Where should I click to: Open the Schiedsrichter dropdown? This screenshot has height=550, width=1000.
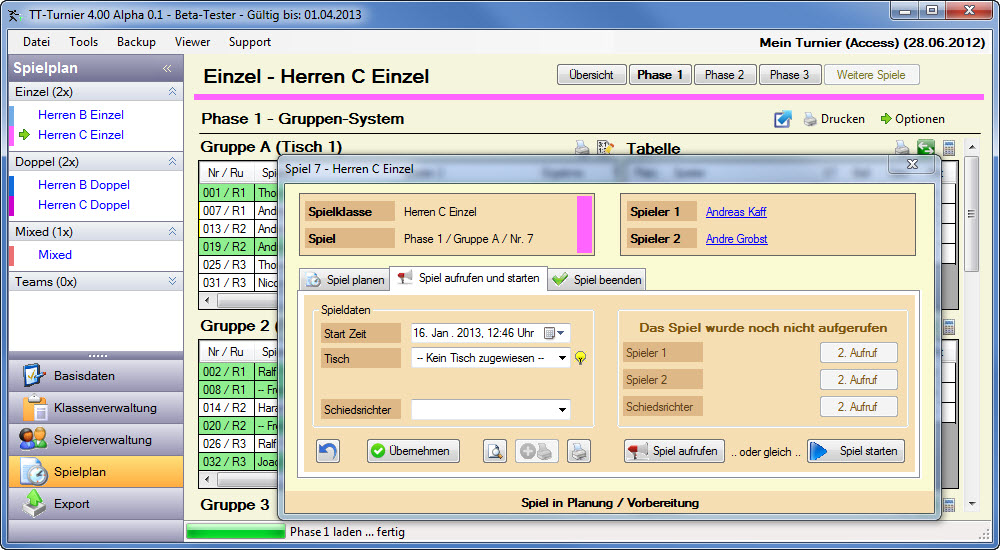pos(563,409)
